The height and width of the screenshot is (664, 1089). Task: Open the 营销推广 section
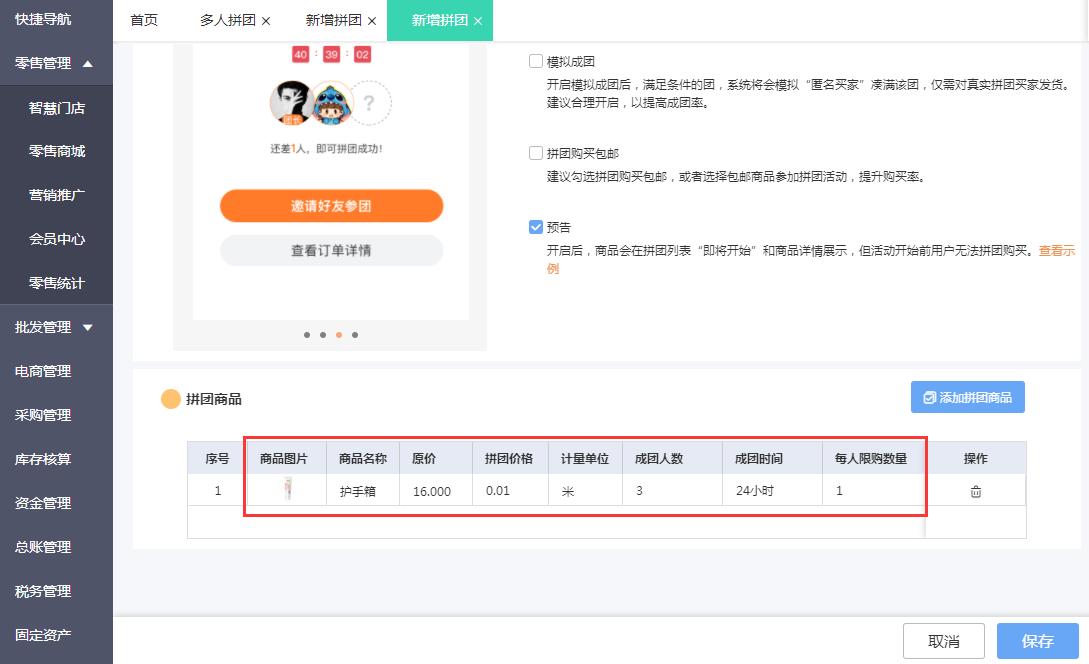point(56,194)
